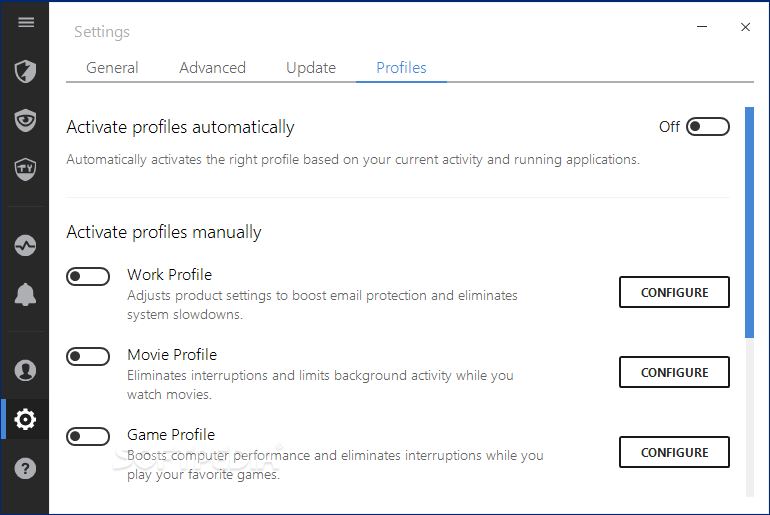The width and height of the screenshot is (770, 515).
Task: Select the Settings gear icon
Action: pyautogui.click(x=25, y=419)
